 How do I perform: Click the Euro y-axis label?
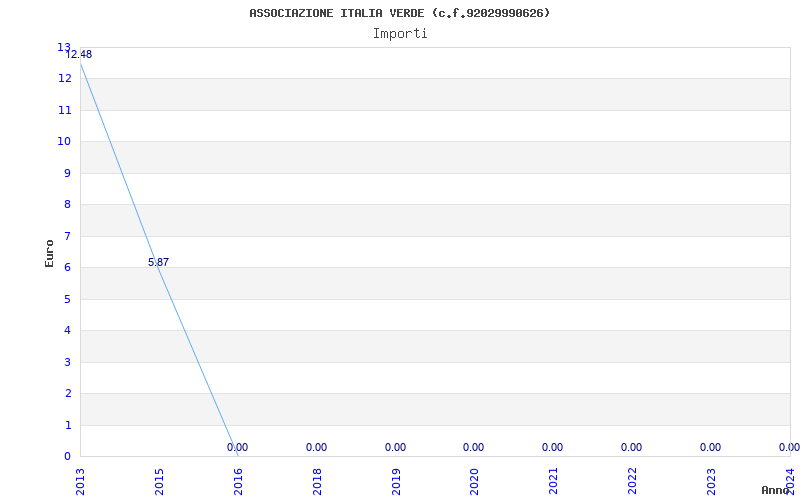49,254
